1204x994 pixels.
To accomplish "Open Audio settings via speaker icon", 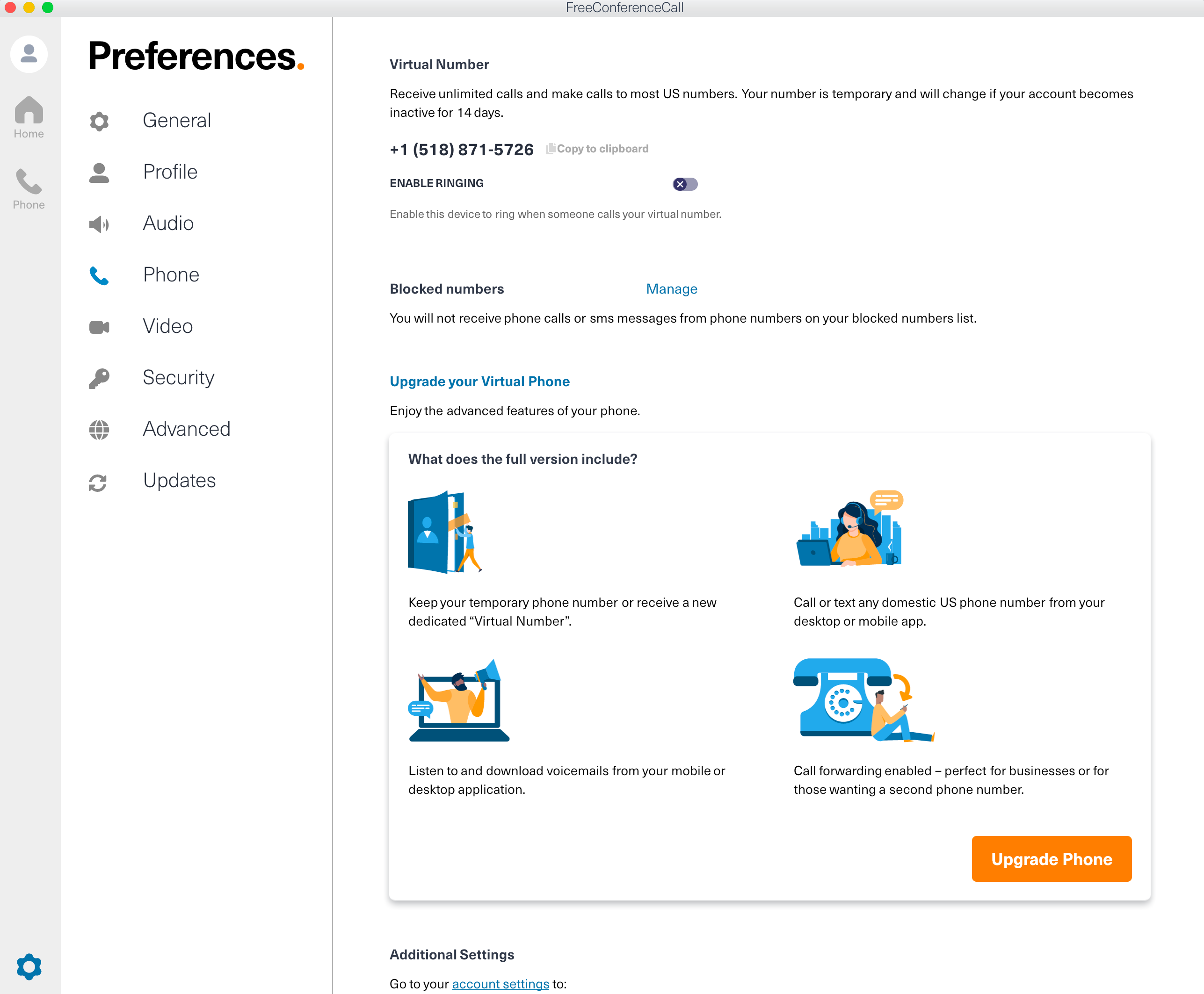I will click(x=99, y=224).
